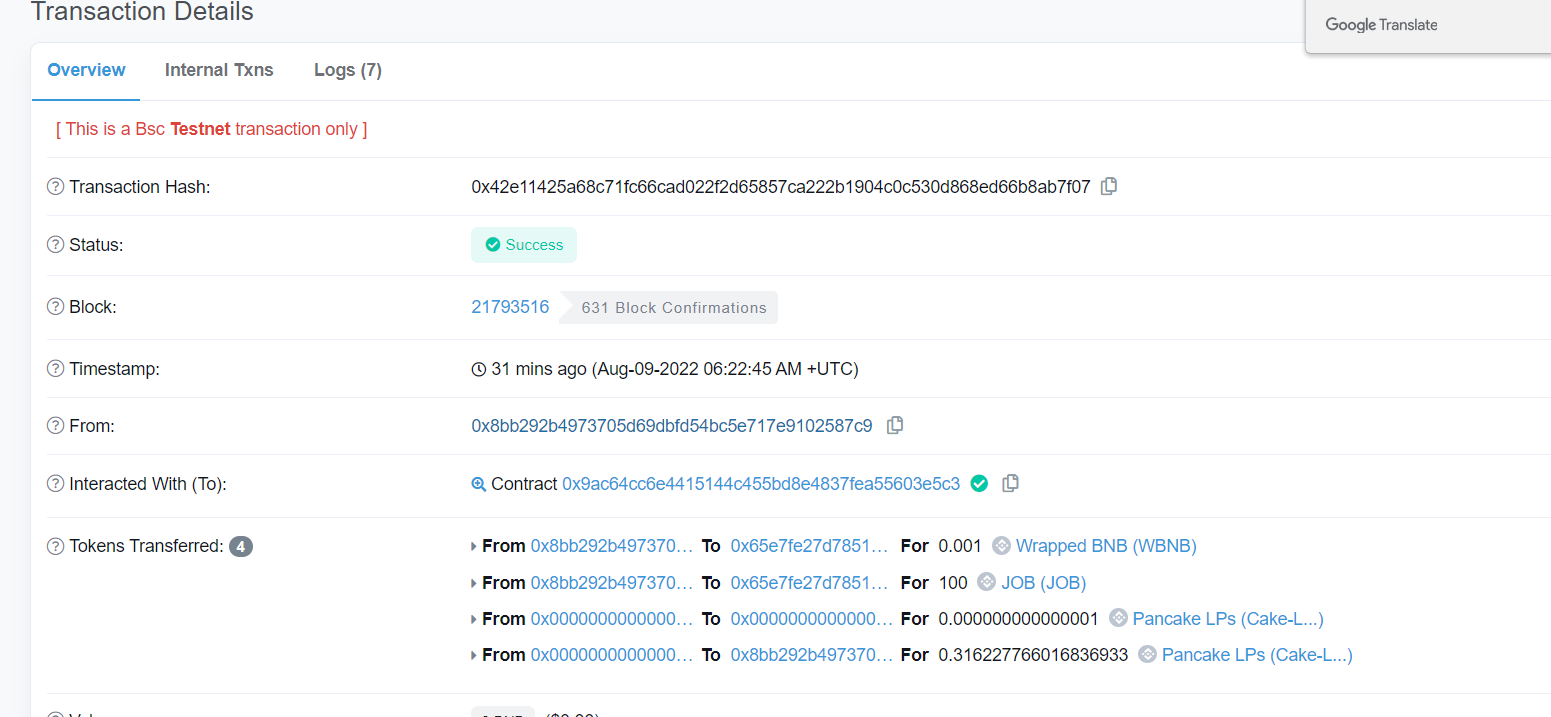Viewport: 1551px width, 717px height.
Task: Open Pancake LPs link in 0.000000000000001 row
Action: click(x=1228, y=618)
